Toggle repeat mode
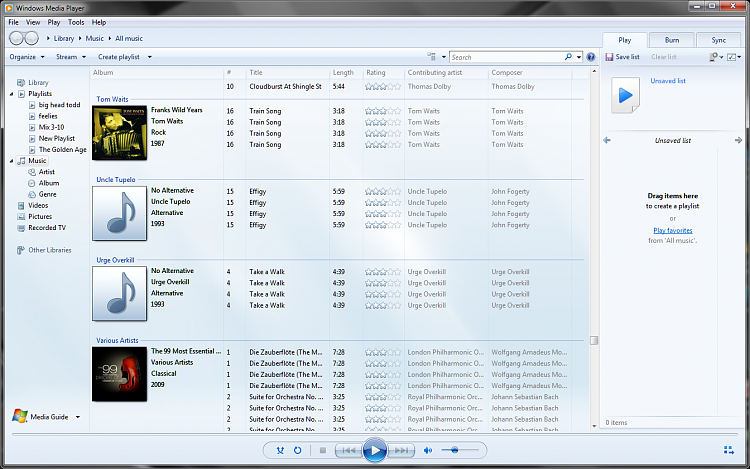 [298, 450]
